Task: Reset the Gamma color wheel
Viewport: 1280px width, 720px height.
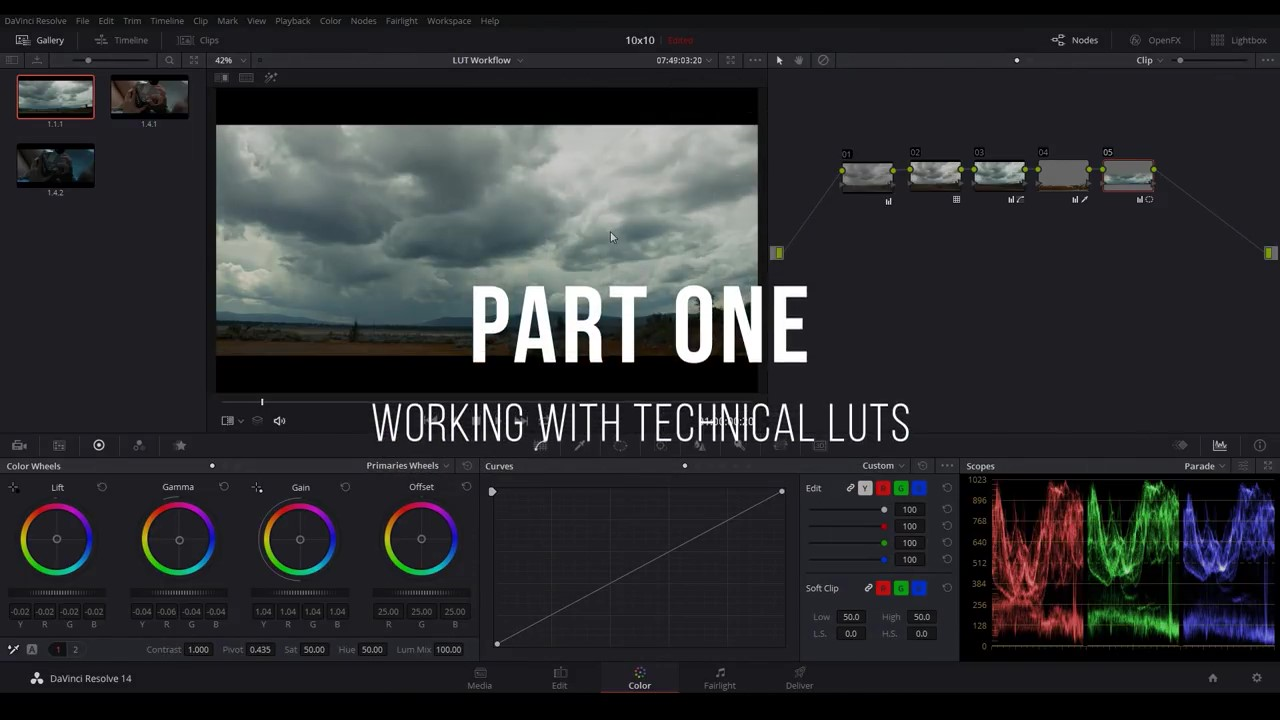Action: pos(224,487)
